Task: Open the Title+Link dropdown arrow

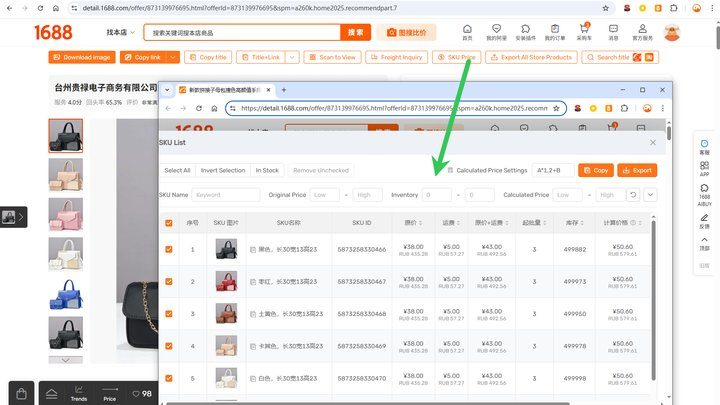Action: 292,57
